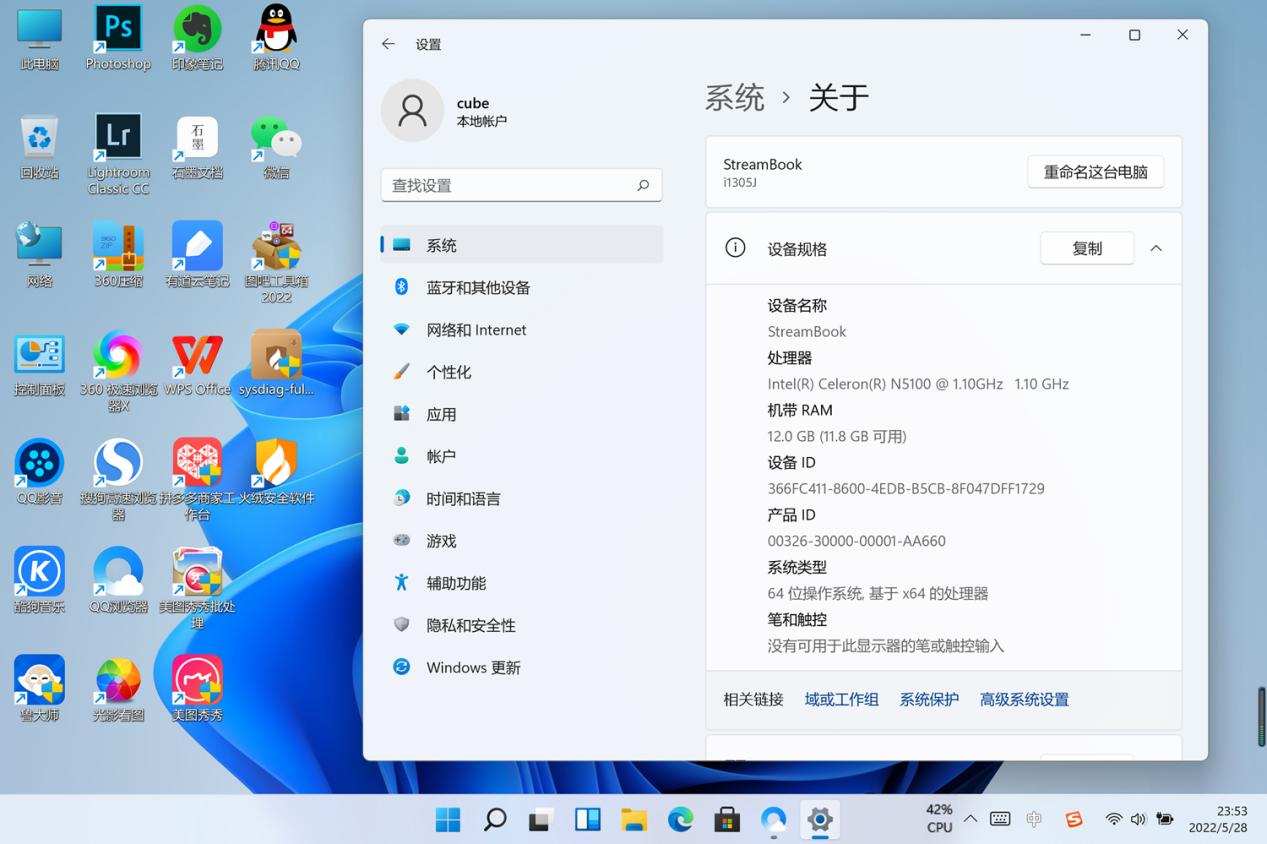Open 帐户 settings category

pos(522,456)
